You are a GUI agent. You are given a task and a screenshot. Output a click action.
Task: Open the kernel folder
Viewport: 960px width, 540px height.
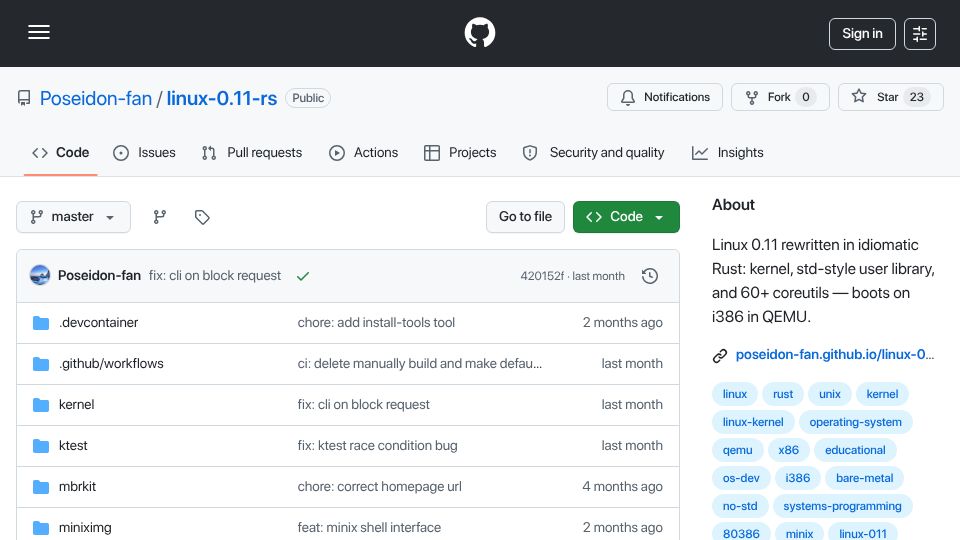pyautogui.click(x=77, y=405)
